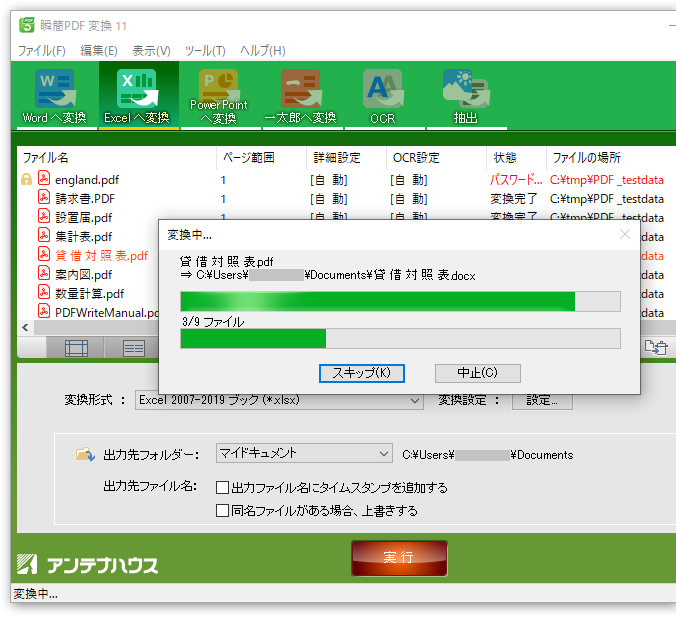Select the 一太郎へ変換 tool icon
The image size is (676, 617).
[300, 88]
